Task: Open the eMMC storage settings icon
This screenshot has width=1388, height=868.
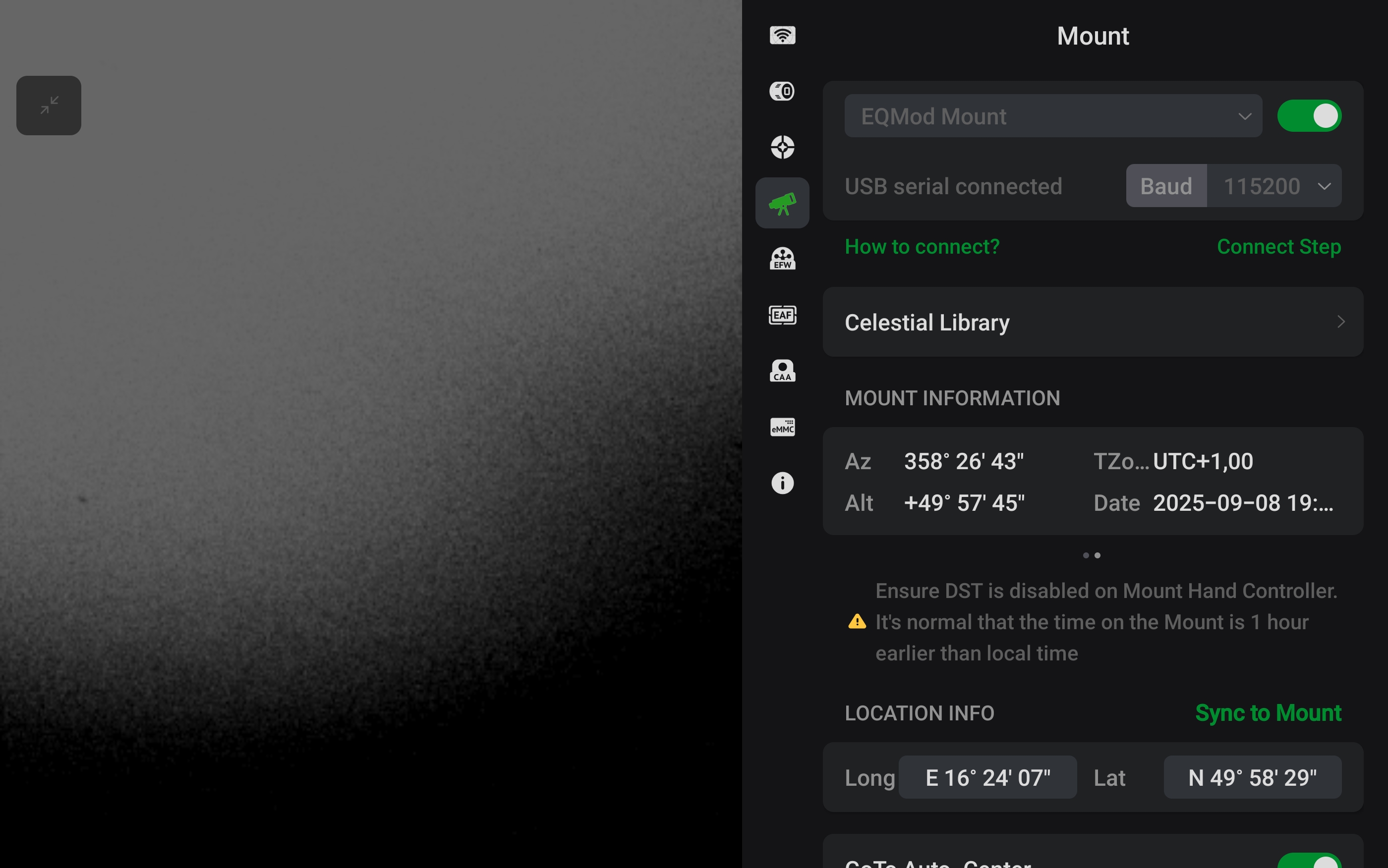Action: coord(782,427)
